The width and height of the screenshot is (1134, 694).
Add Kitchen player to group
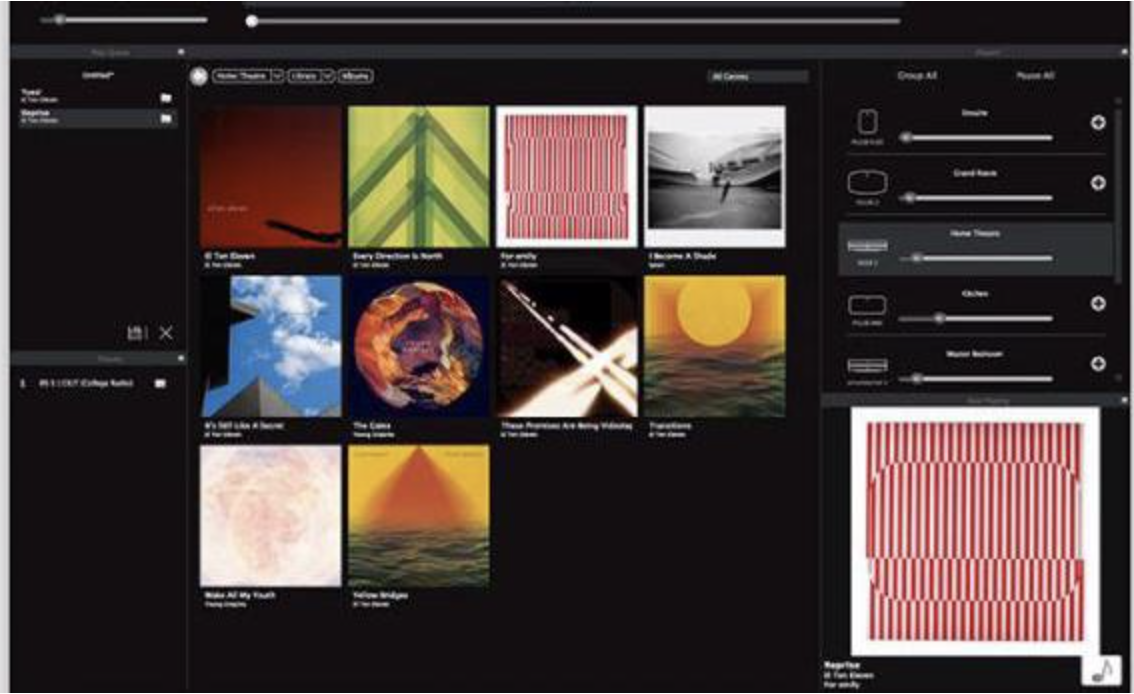[x=1097, y=304]
